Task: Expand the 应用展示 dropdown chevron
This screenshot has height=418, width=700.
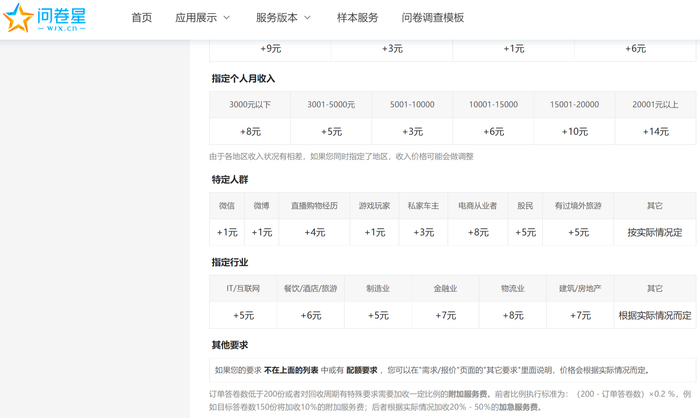Action: pyautogui.click(x=226, y=18)
